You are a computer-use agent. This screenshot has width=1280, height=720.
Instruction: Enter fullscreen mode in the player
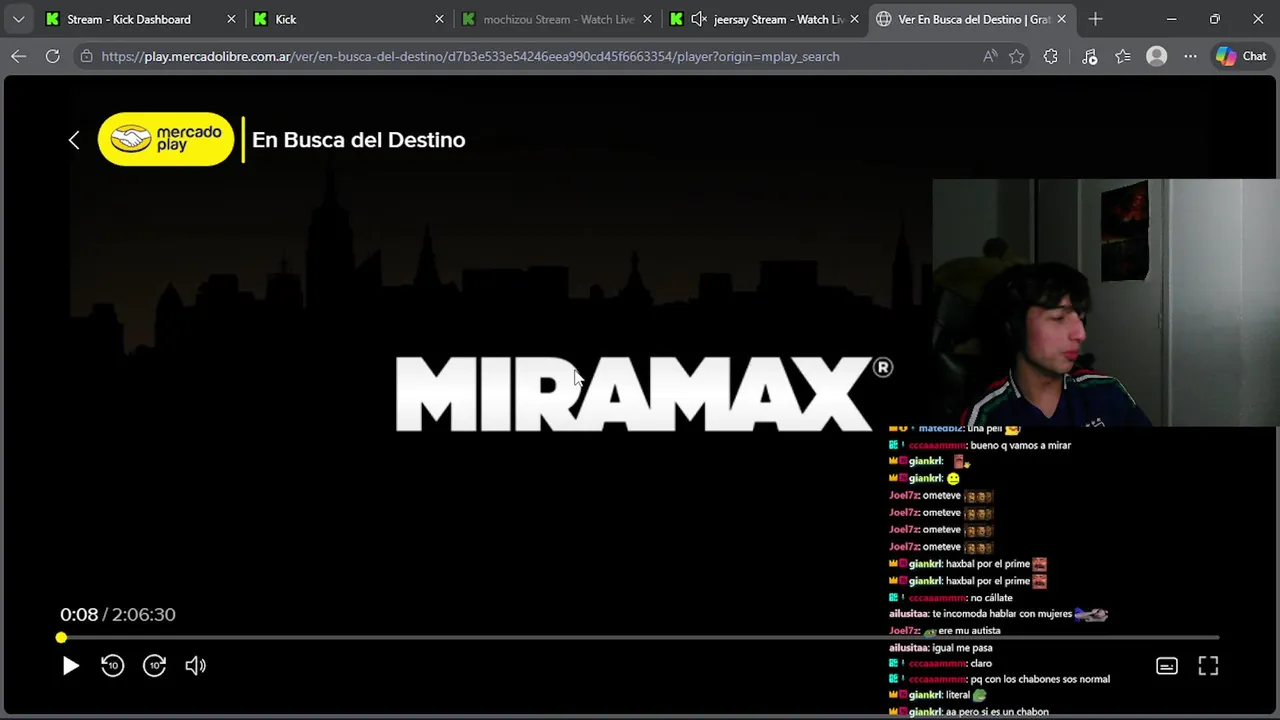tap(1208, 666)
